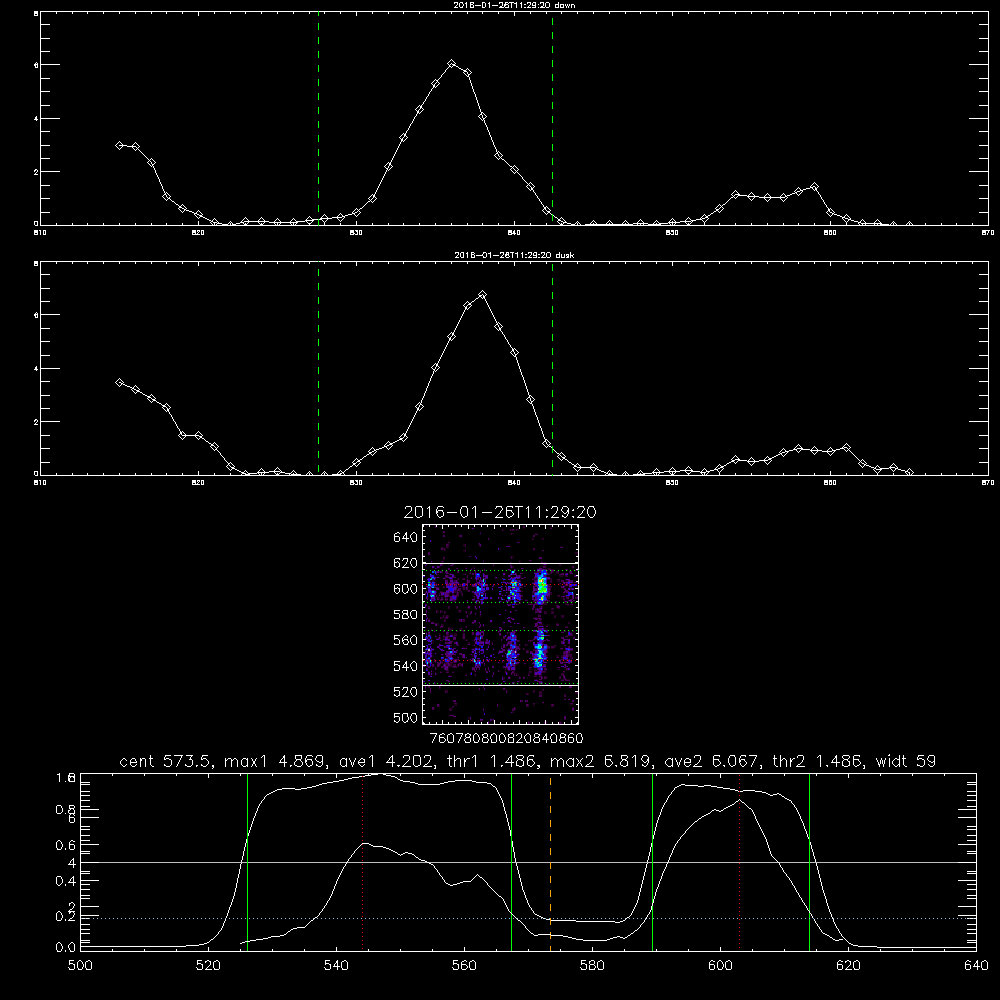Click the first diamond data point in dusk plot

tap(119, 383)
